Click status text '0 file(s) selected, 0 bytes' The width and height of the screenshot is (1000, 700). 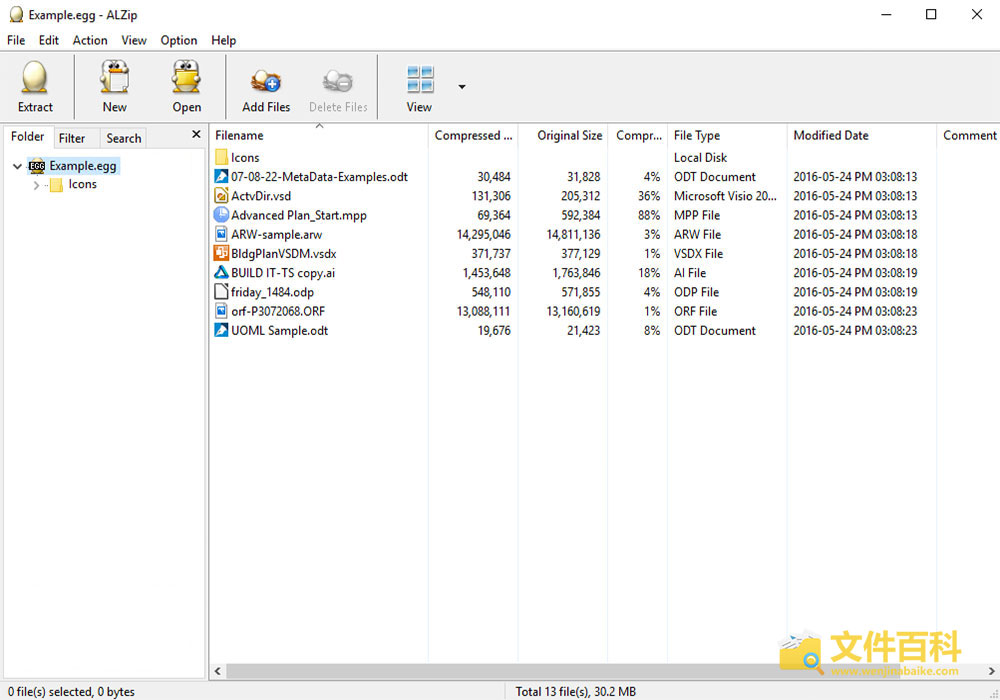71,691
